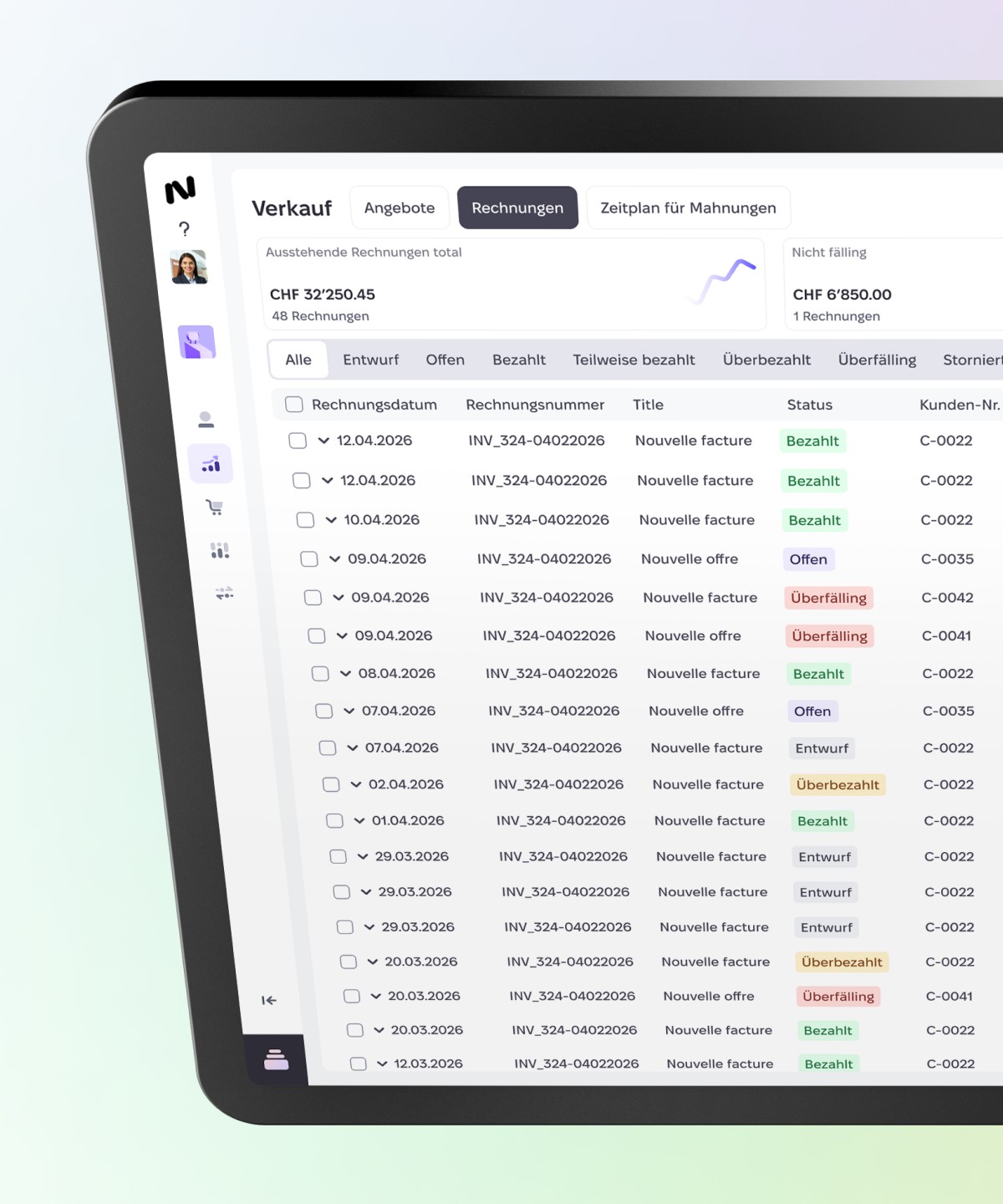Click Entwurf badge in 07.04.2026 row

click(822, 748)
